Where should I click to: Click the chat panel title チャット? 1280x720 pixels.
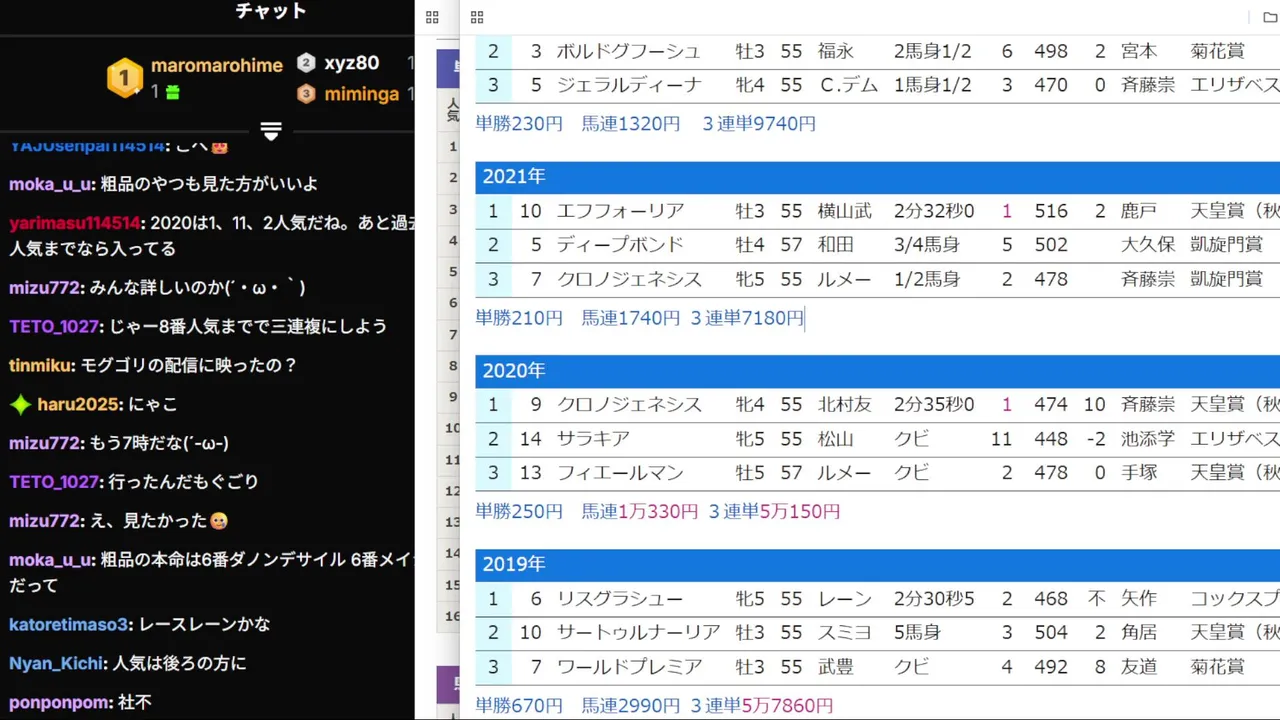click(x=271, y=11)
